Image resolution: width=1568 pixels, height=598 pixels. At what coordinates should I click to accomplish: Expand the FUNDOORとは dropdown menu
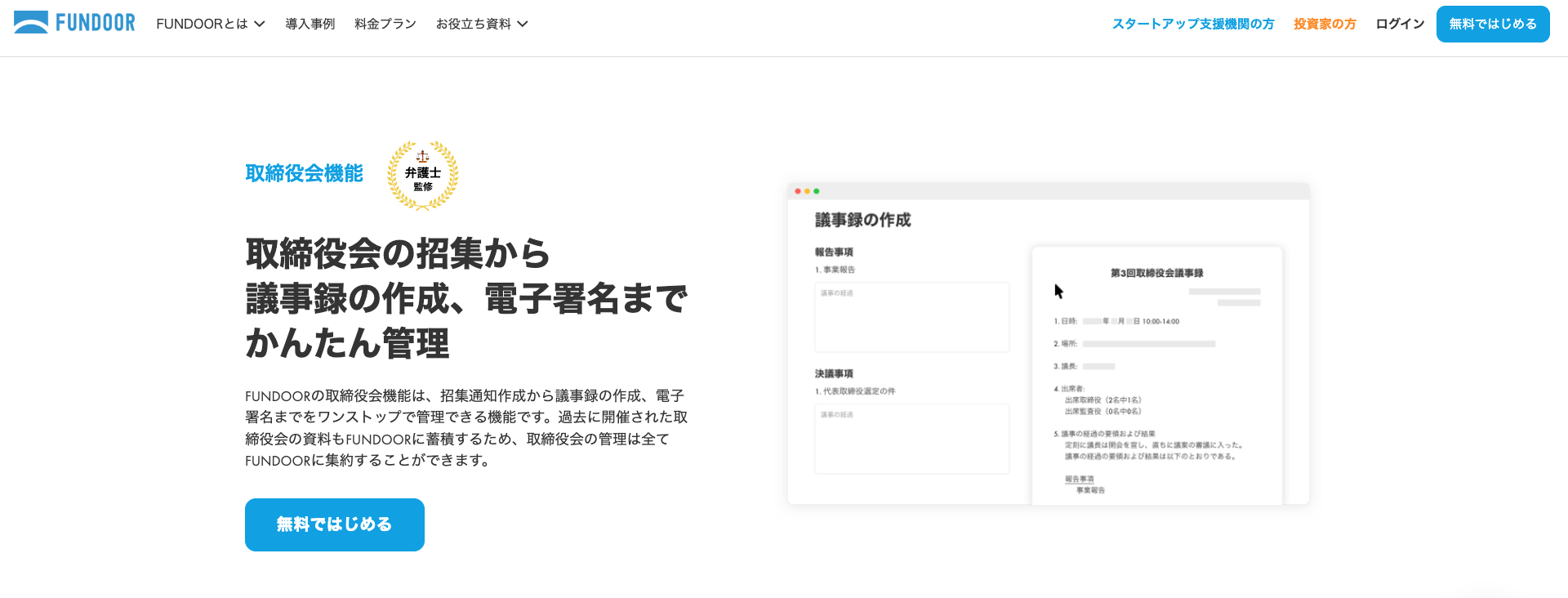[211, 25]
